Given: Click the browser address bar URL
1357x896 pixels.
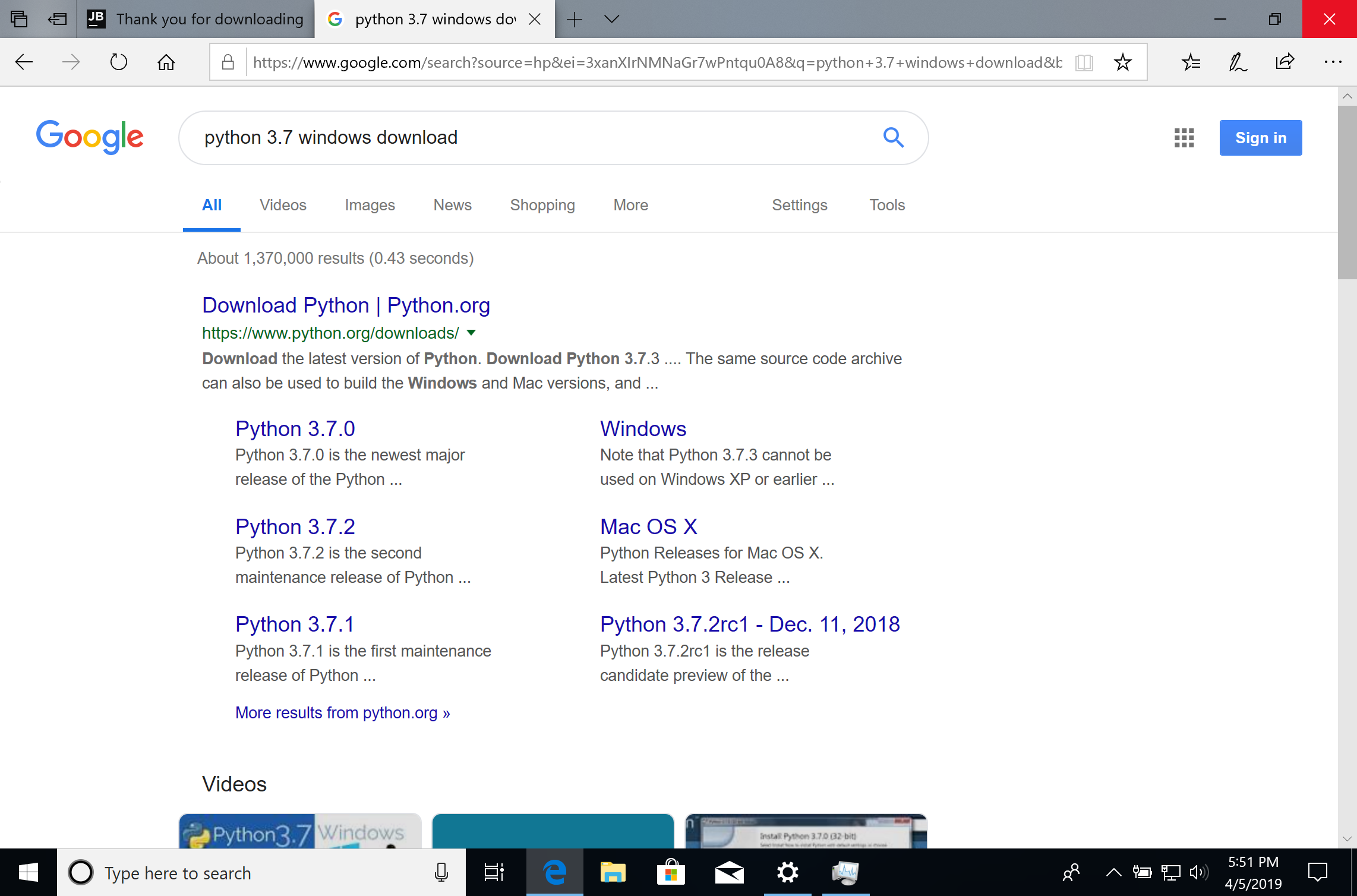Looking at the screenshot, I should click(658, 62).
